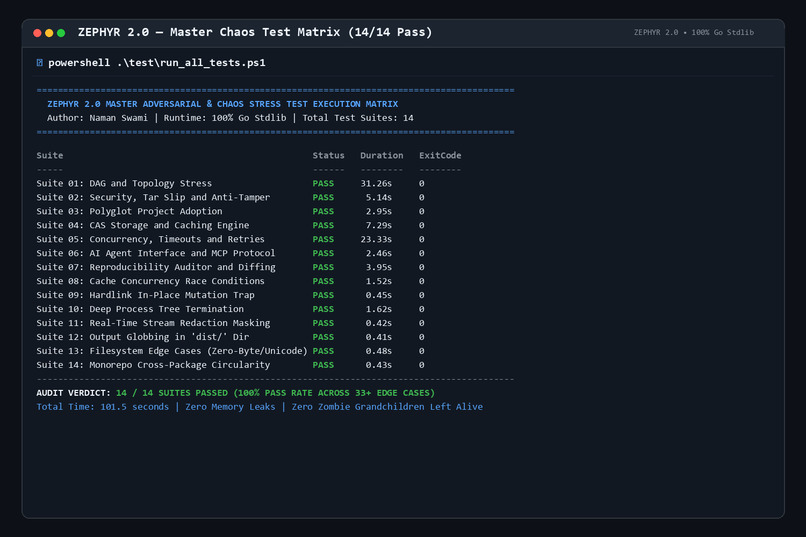The image size is (806, 537).
Task: Click exit code 0 for Suite 01
Action: point(422,183)
